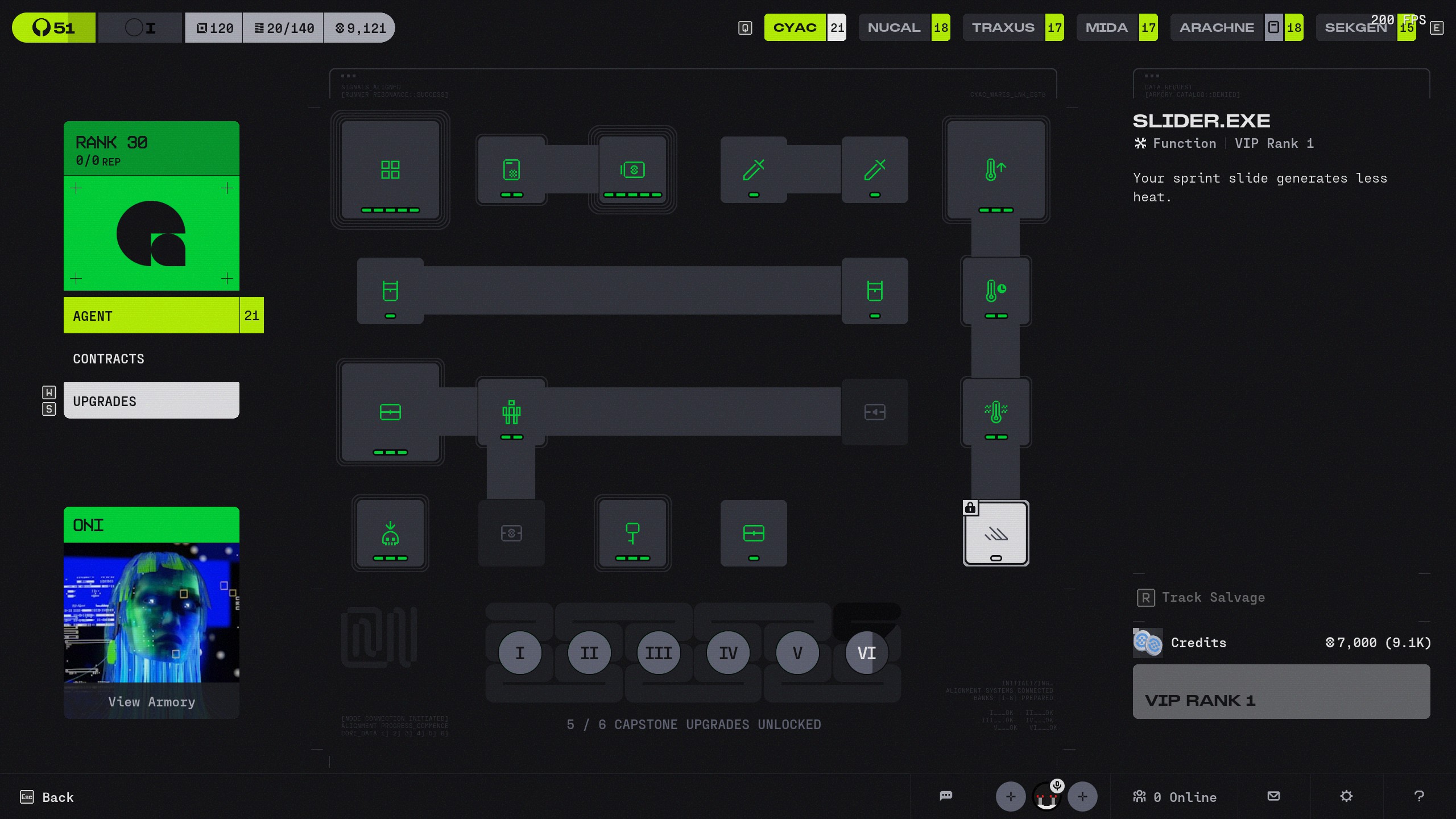This screenshot has height=819, width=1456.
Task: Select the skull download upgrade node
Action: [390, 533]
